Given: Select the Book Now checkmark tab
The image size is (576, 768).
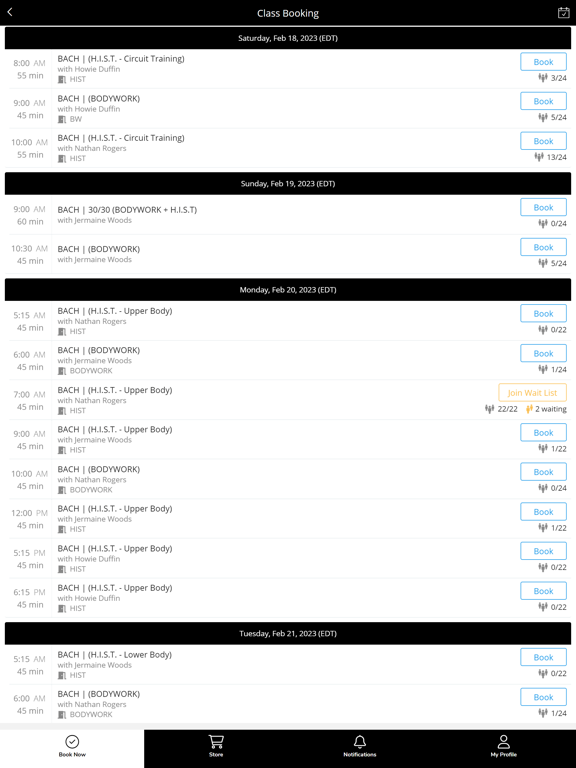Looking at the screenshot, I should tap(72, 746).
